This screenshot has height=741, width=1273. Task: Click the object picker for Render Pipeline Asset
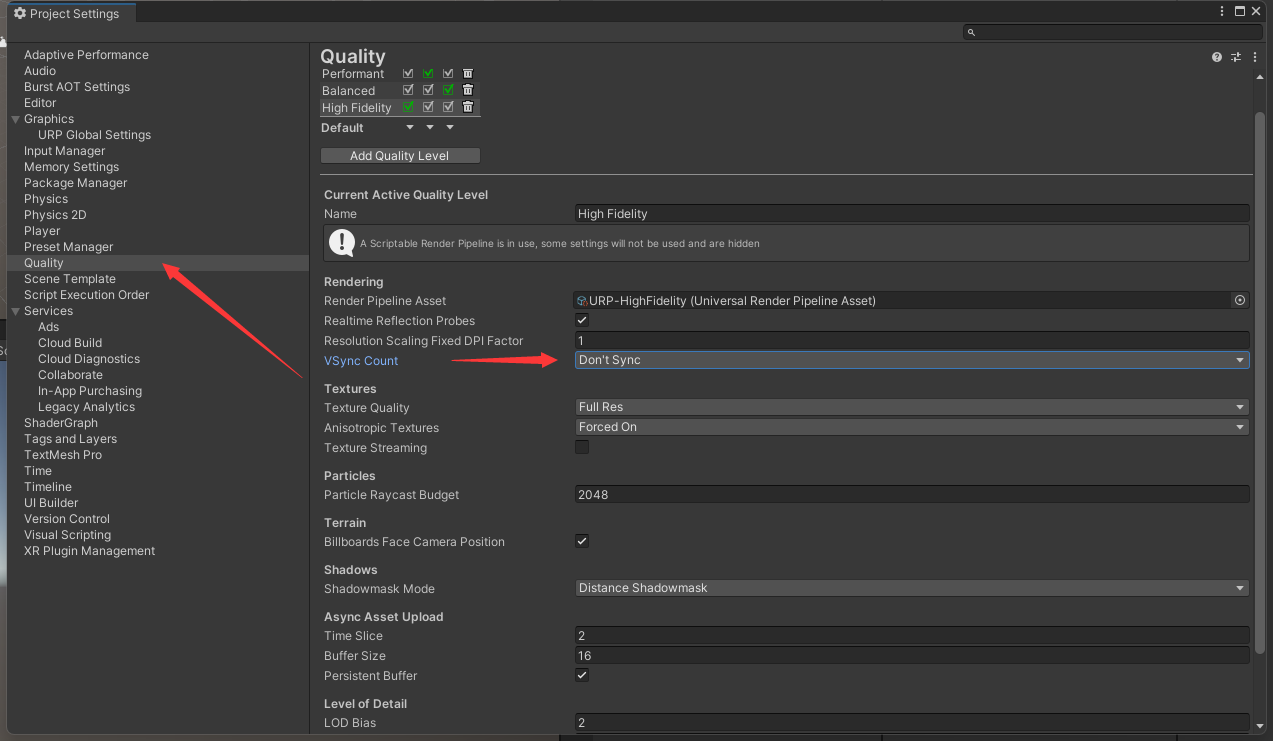(x=1240, y=301)
